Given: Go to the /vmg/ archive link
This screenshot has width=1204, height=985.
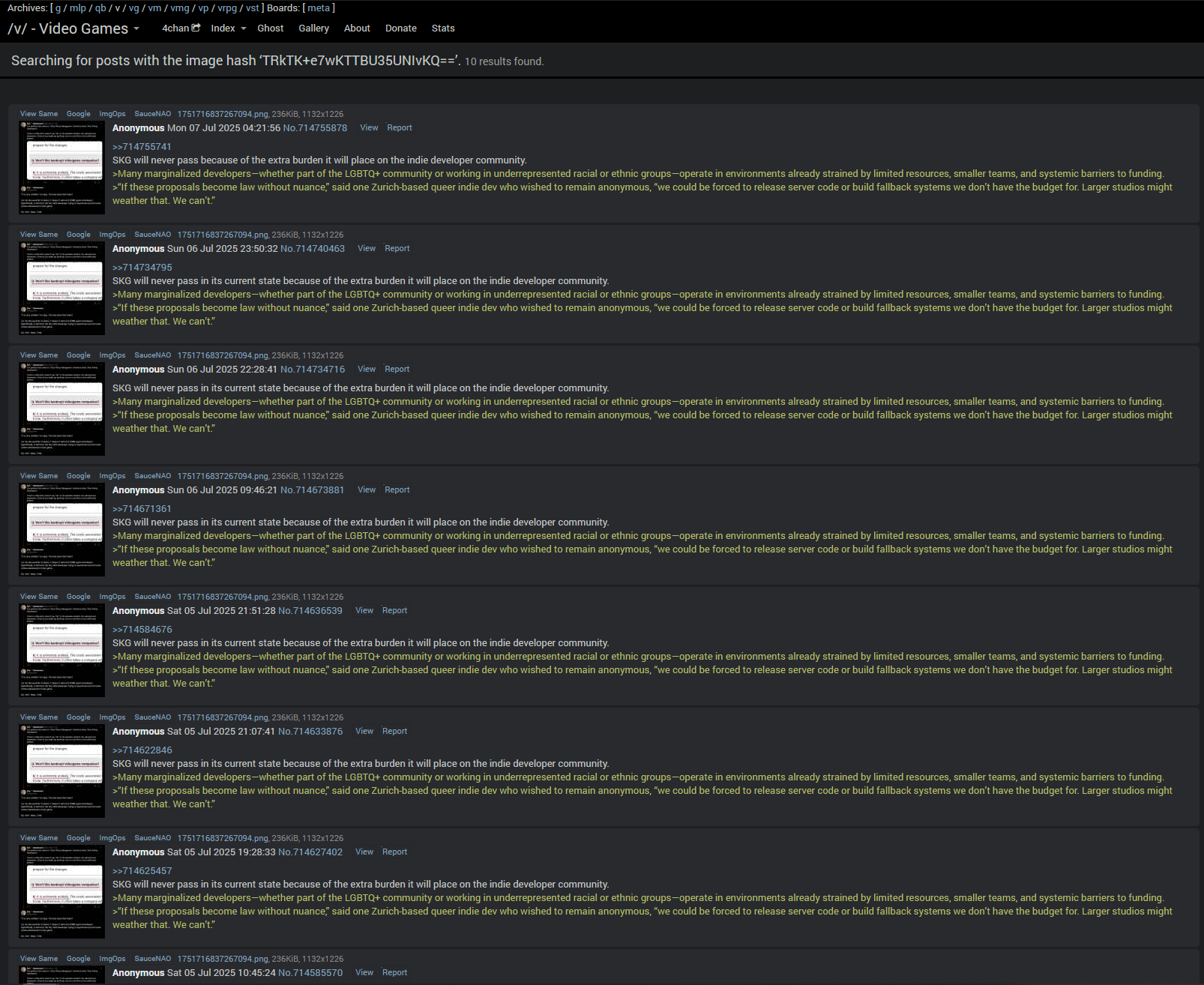Looking at the screenshot, I should (x=180, y=8).
